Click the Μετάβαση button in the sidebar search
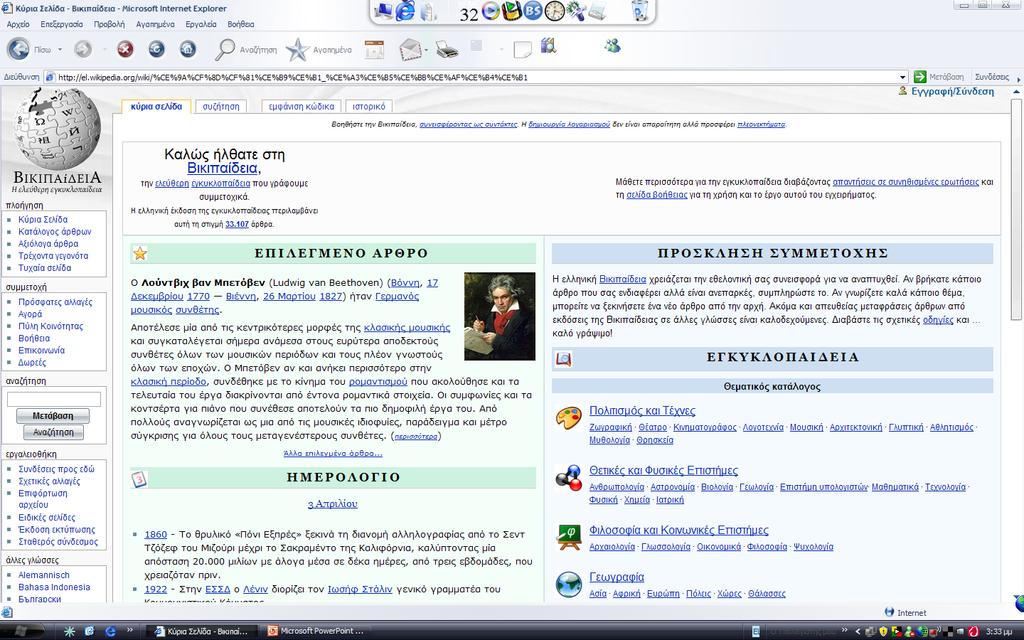Viewport: 1024px width, 640px height. click(x=53, y=416)
